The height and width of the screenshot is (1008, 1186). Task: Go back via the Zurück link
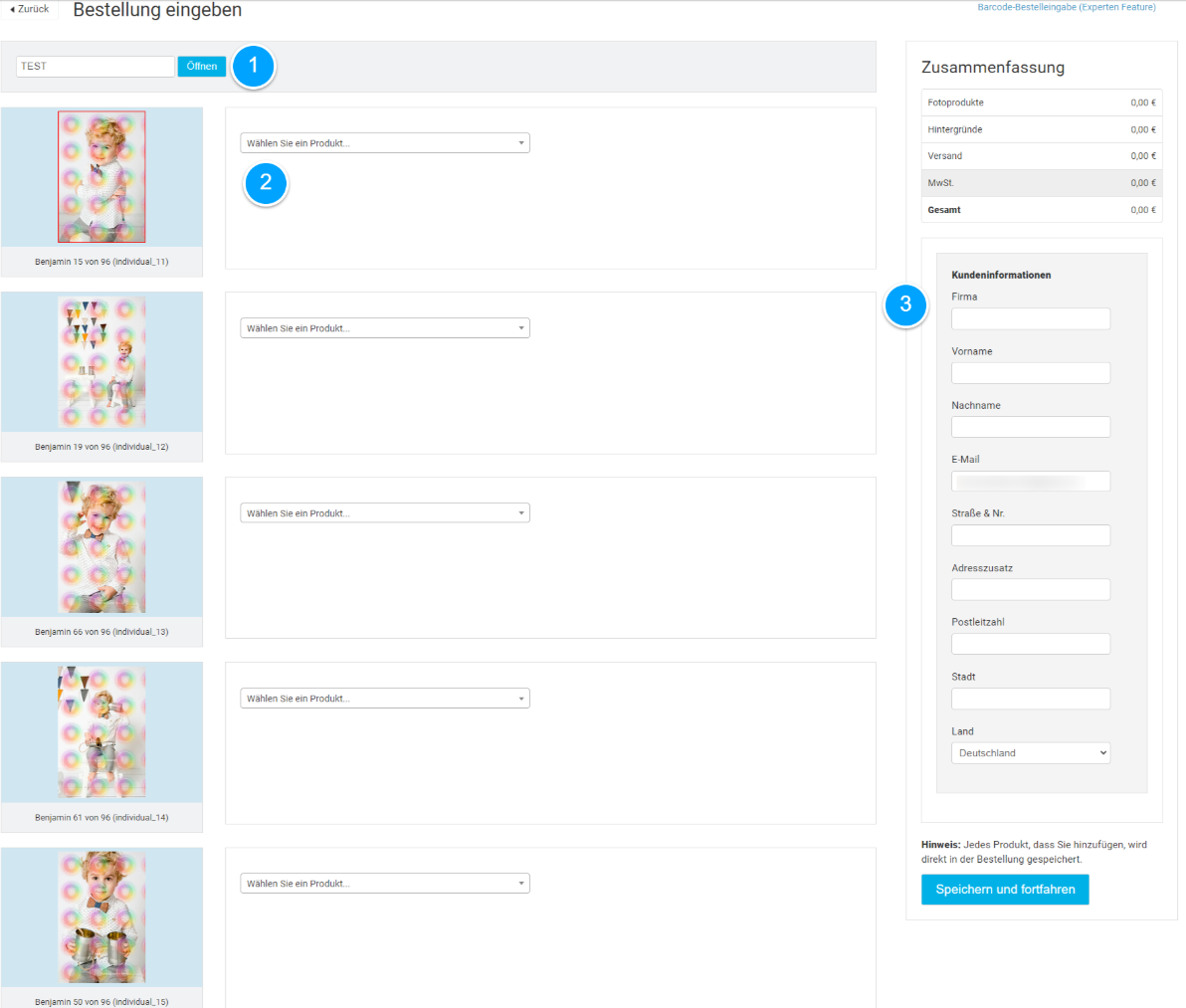pos(30,9)
